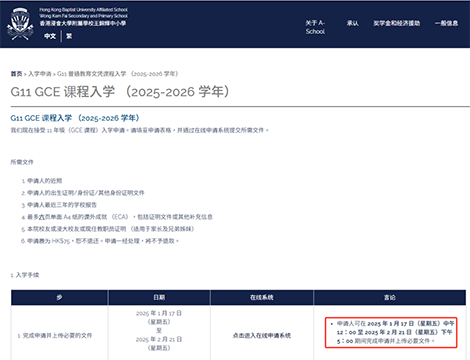470x360 pixels.
Task: Click the 言论 table column header
Action: 390,297
